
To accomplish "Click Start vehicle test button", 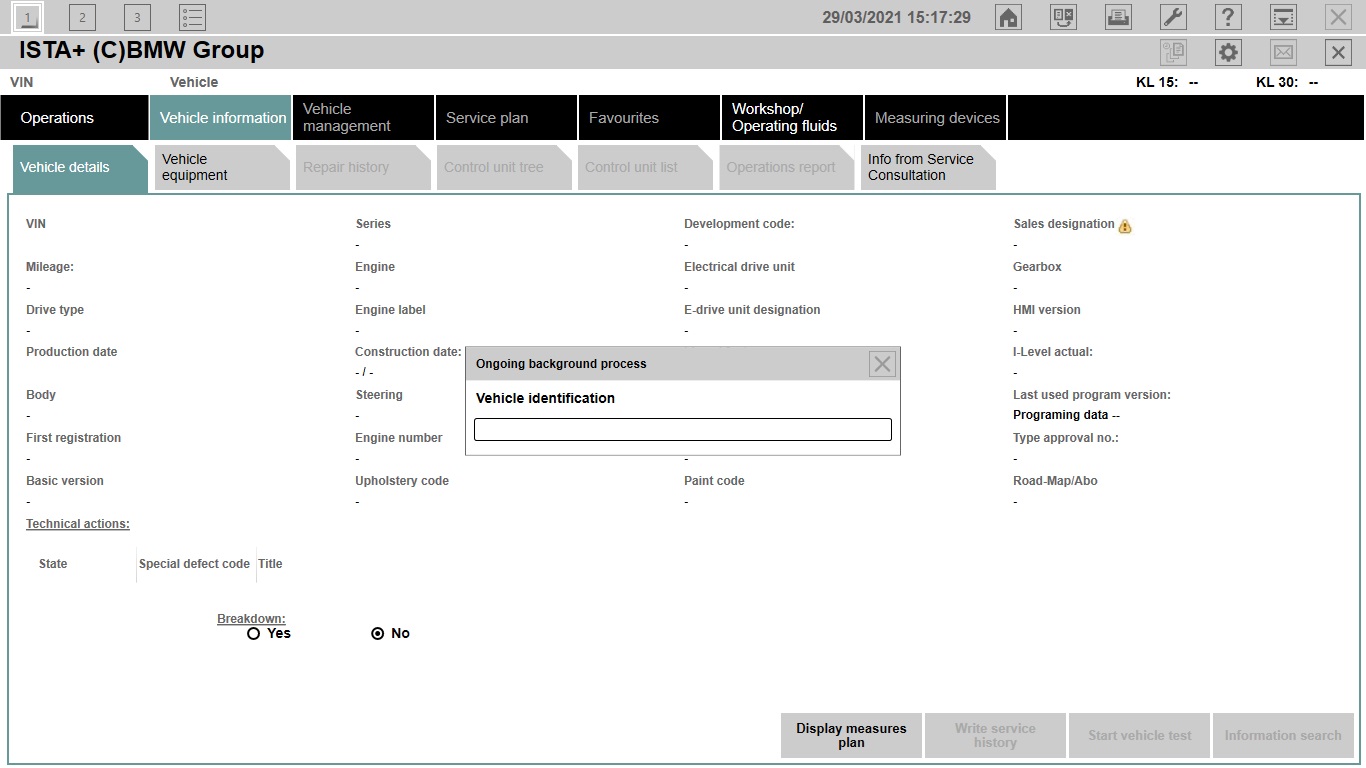I will (1139, 735).
